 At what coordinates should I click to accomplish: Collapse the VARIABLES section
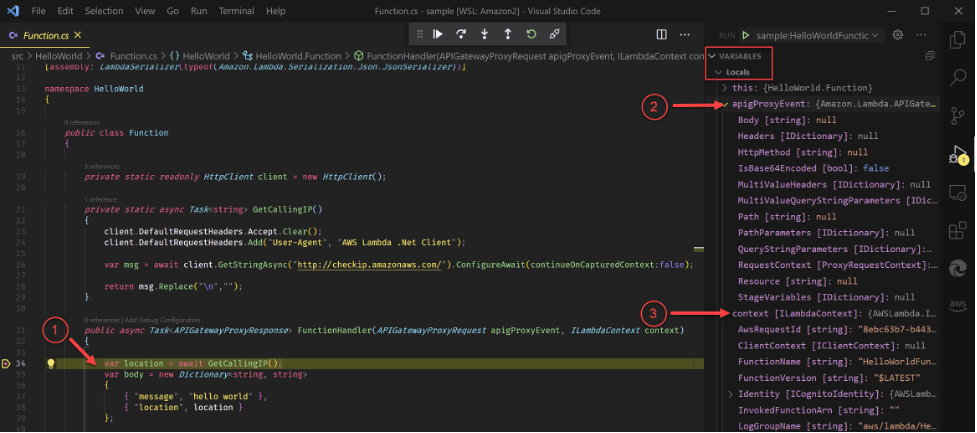(740, 56)
